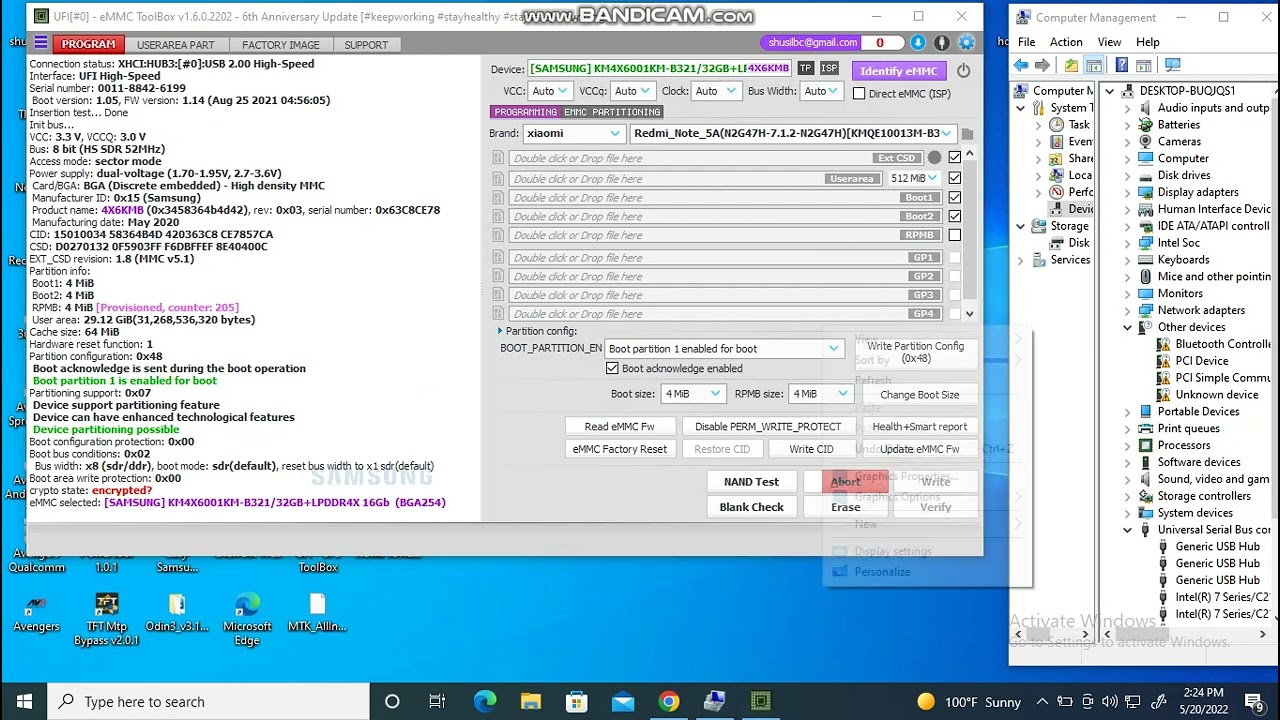Enable the RPMB row checkbox
1280x720 pixels.
[955, 235]
